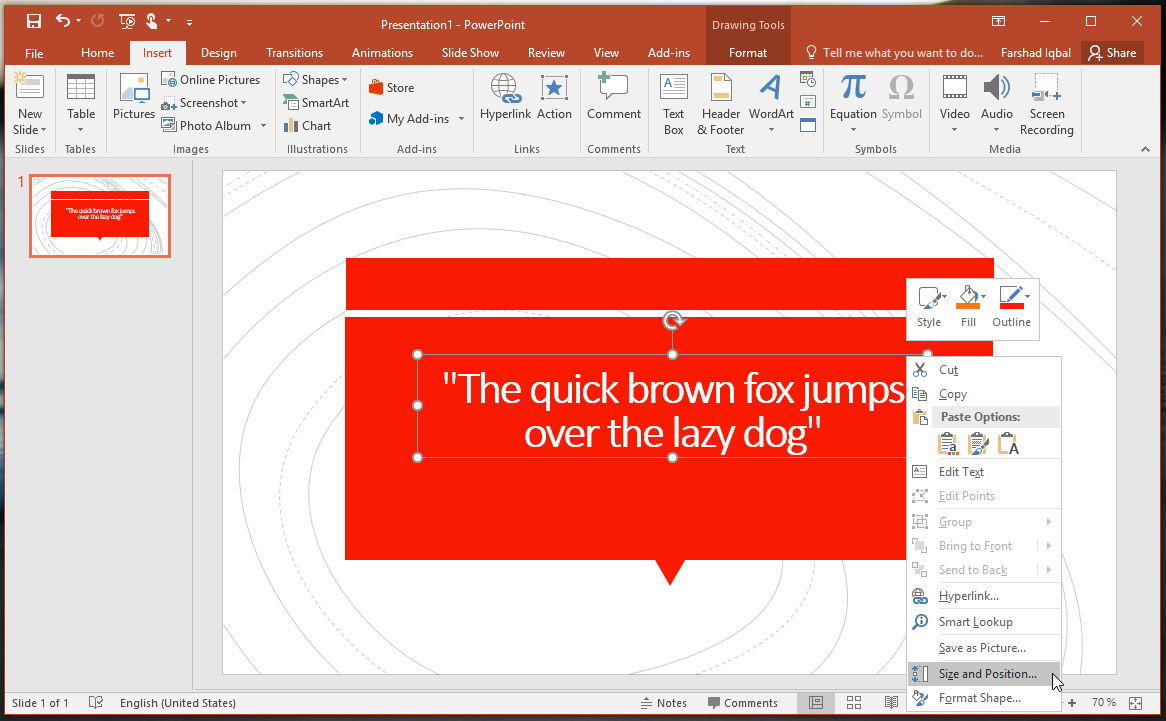Expand the Photo Album dropdown arrow
The width and height of the screenshot is (1166, 721).
click(264, 126)
